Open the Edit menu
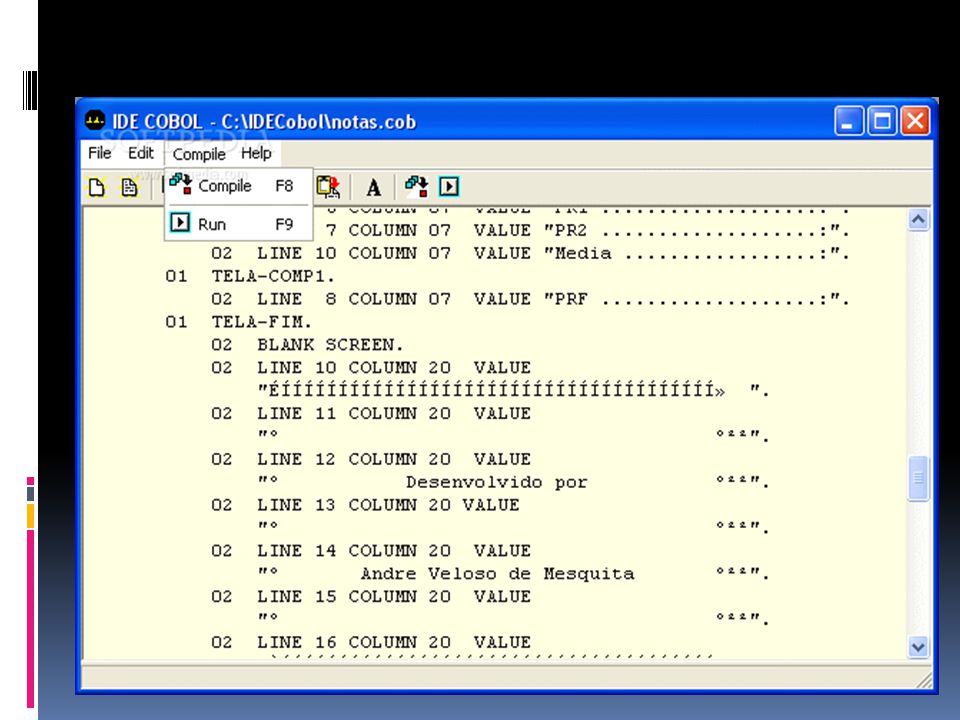 pyautogui.click(x=140, y=153)
